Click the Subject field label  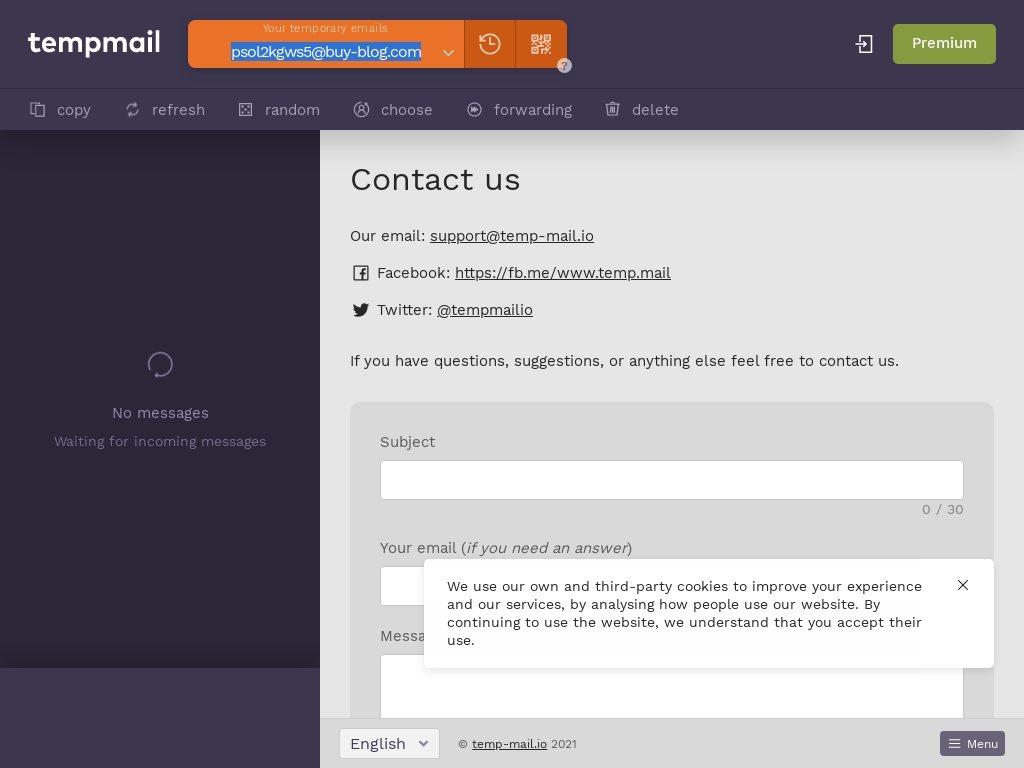(x=408, y=442)
